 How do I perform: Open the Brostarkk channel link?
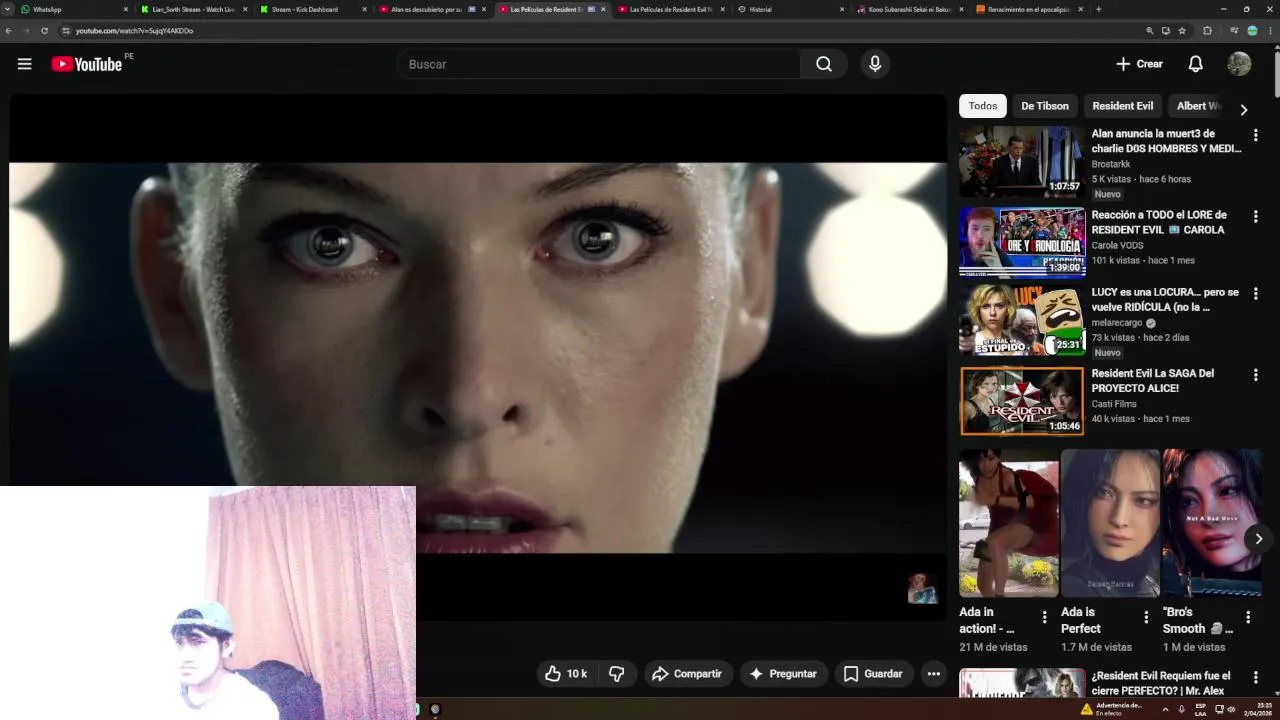point(1111,164)
